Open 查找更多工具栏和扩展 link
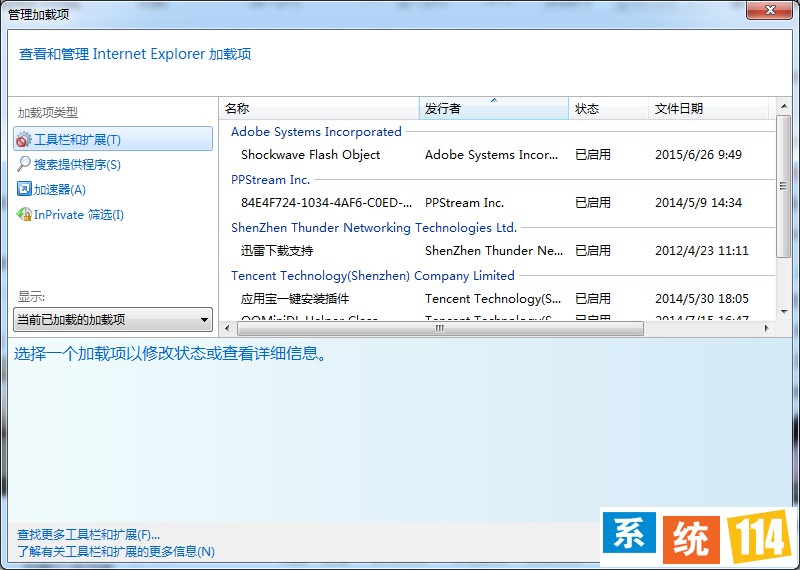The height and width of the screenshot is (570, 800). pyautogui.click(x=88, y=535)
